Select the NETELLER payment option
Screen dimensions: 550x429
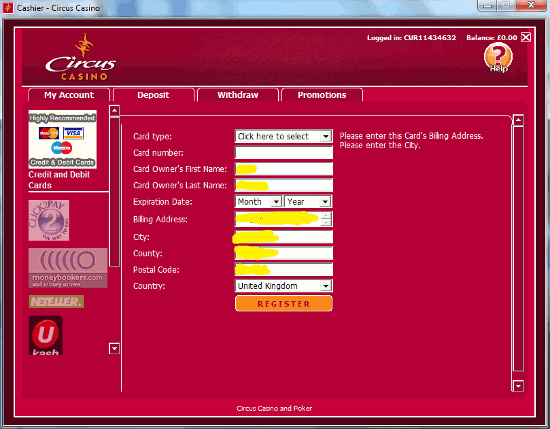pos(56,302)
